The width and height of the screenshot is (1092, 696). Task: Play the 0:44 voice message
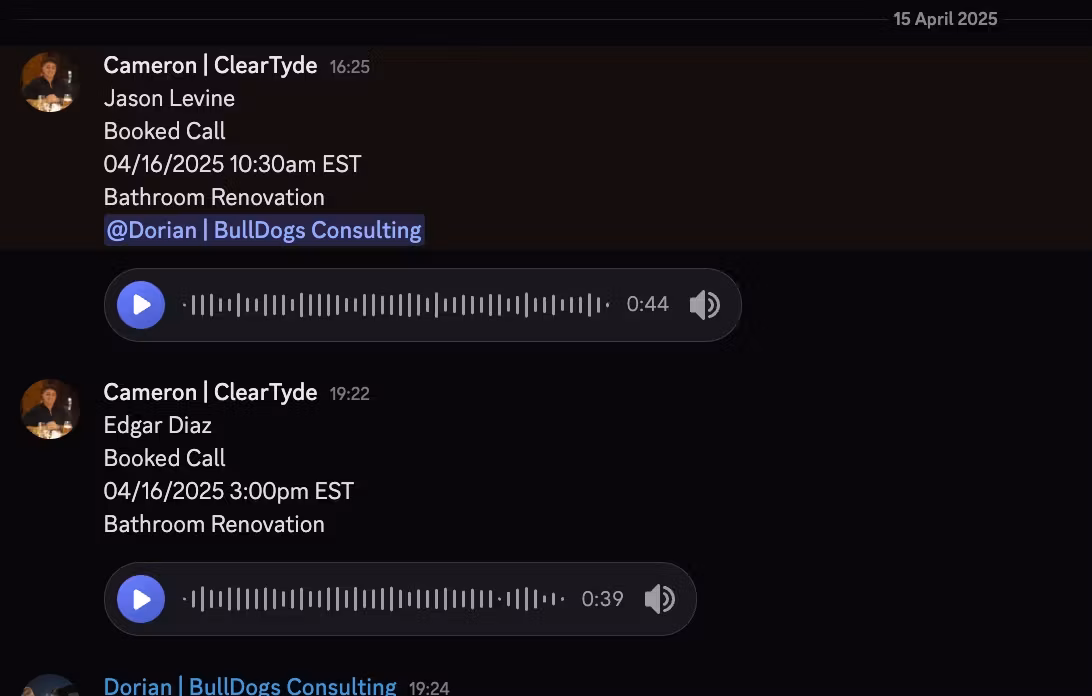pyautogui.click(x=141, y=305)
